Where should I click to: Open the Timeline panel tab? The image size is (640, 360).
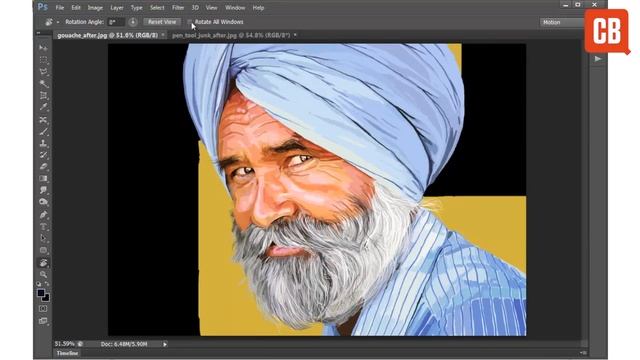coord(67,353)
